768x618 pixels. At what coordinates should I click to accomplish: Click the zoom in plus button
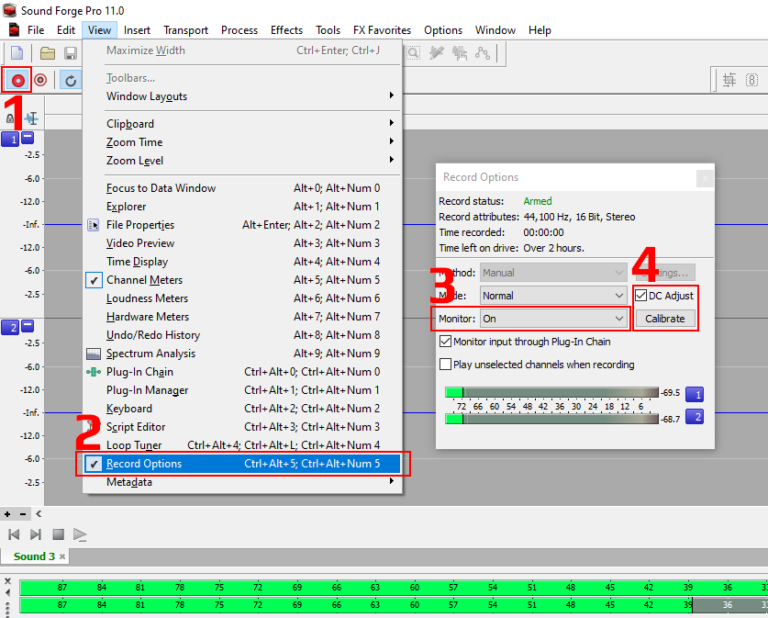click(x=8, y=514)
